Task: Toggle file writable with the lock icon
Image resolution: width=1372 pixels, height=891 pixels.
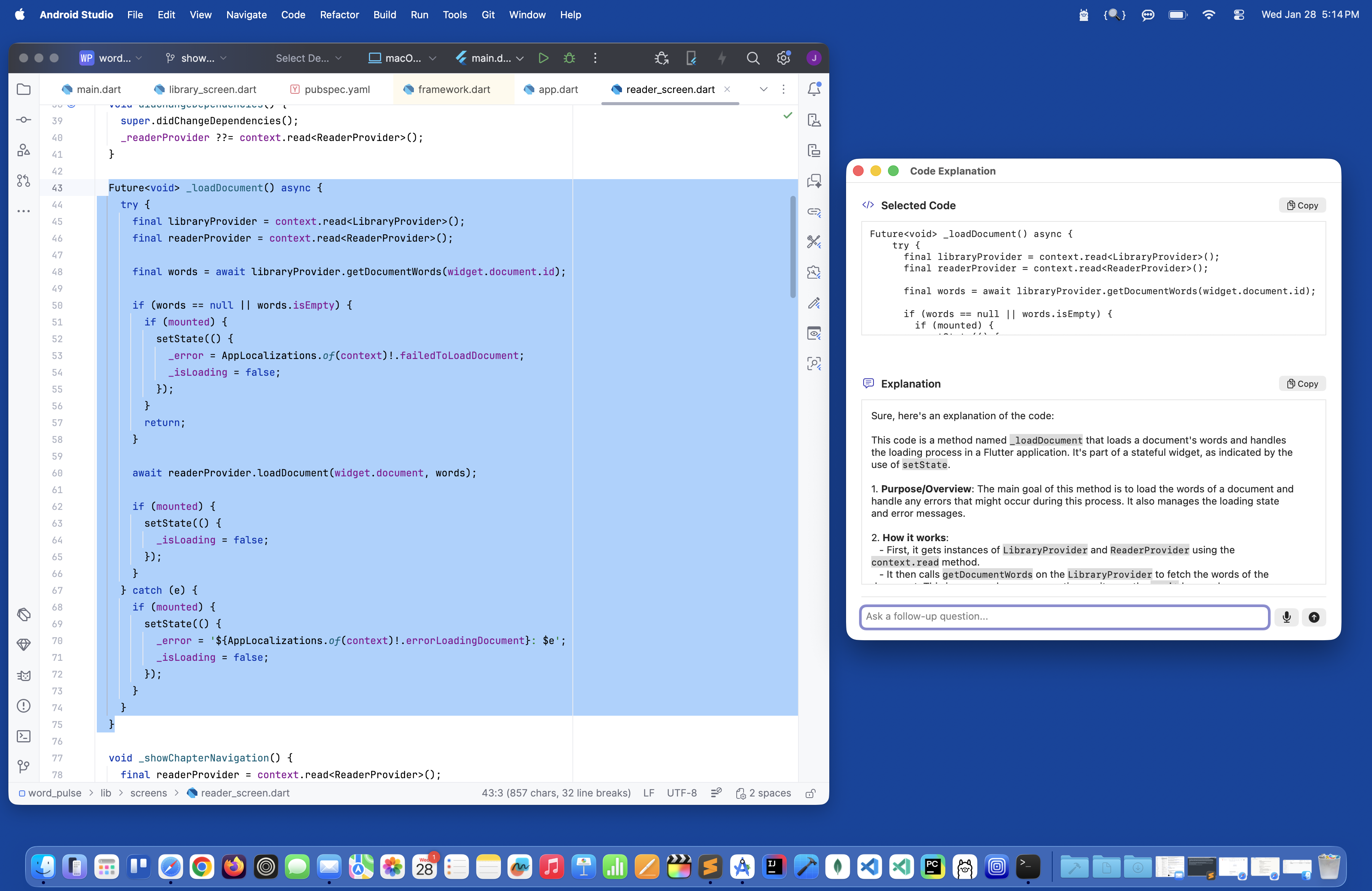Action: 811,793
